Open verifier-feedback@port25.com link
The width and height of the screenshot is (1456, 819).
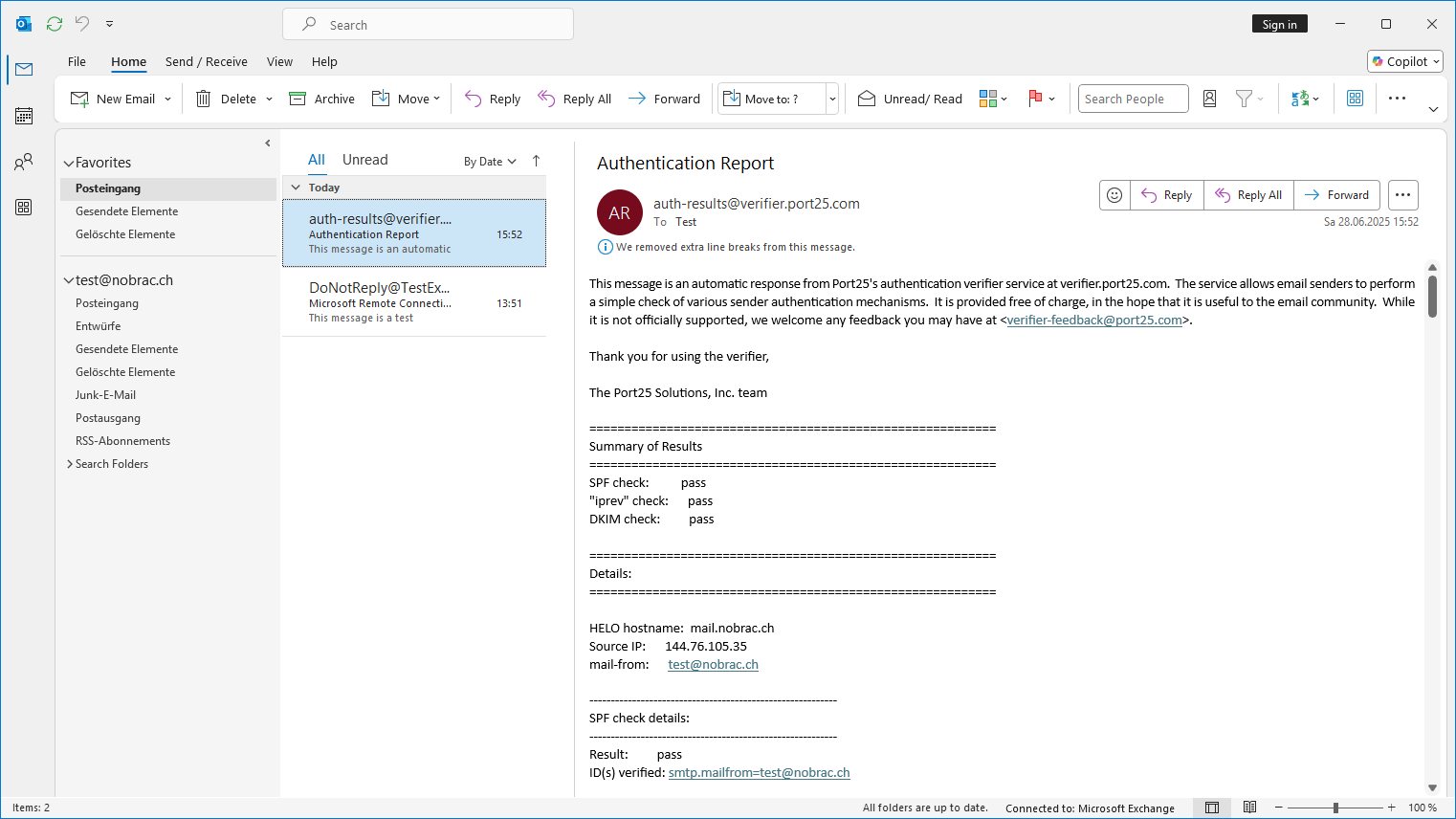[1094, 321]
